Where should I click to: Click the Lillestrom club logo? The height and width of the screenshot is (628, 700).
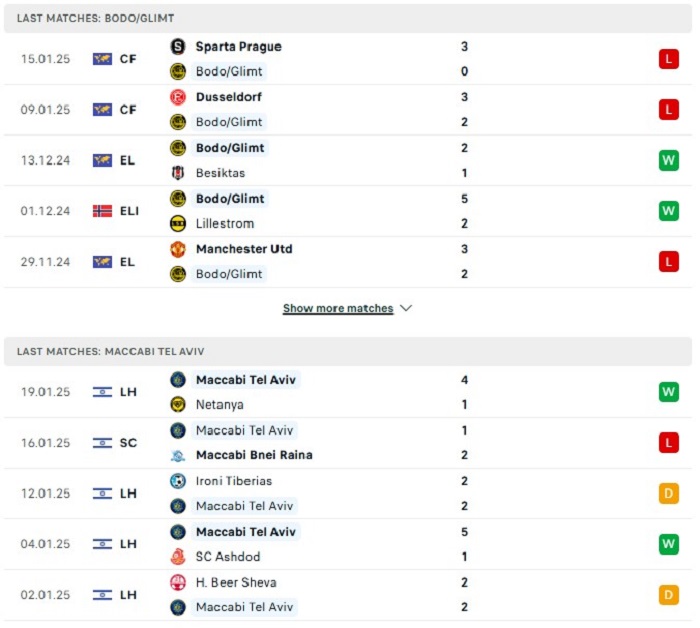tap(178, 224)
